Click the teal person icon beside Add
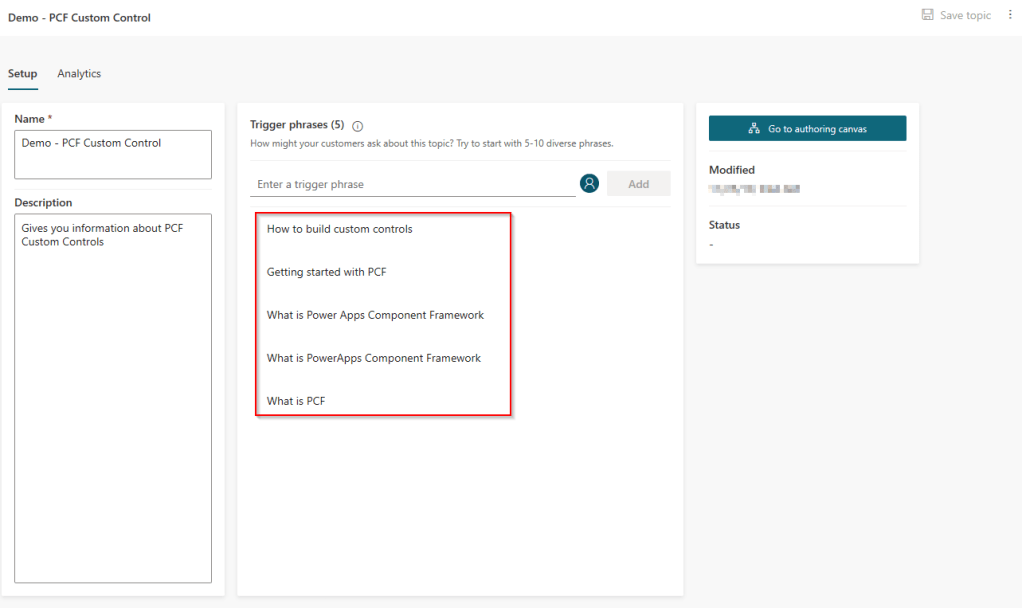Screen dimensions: 1022x608 (x=589, y=184)
